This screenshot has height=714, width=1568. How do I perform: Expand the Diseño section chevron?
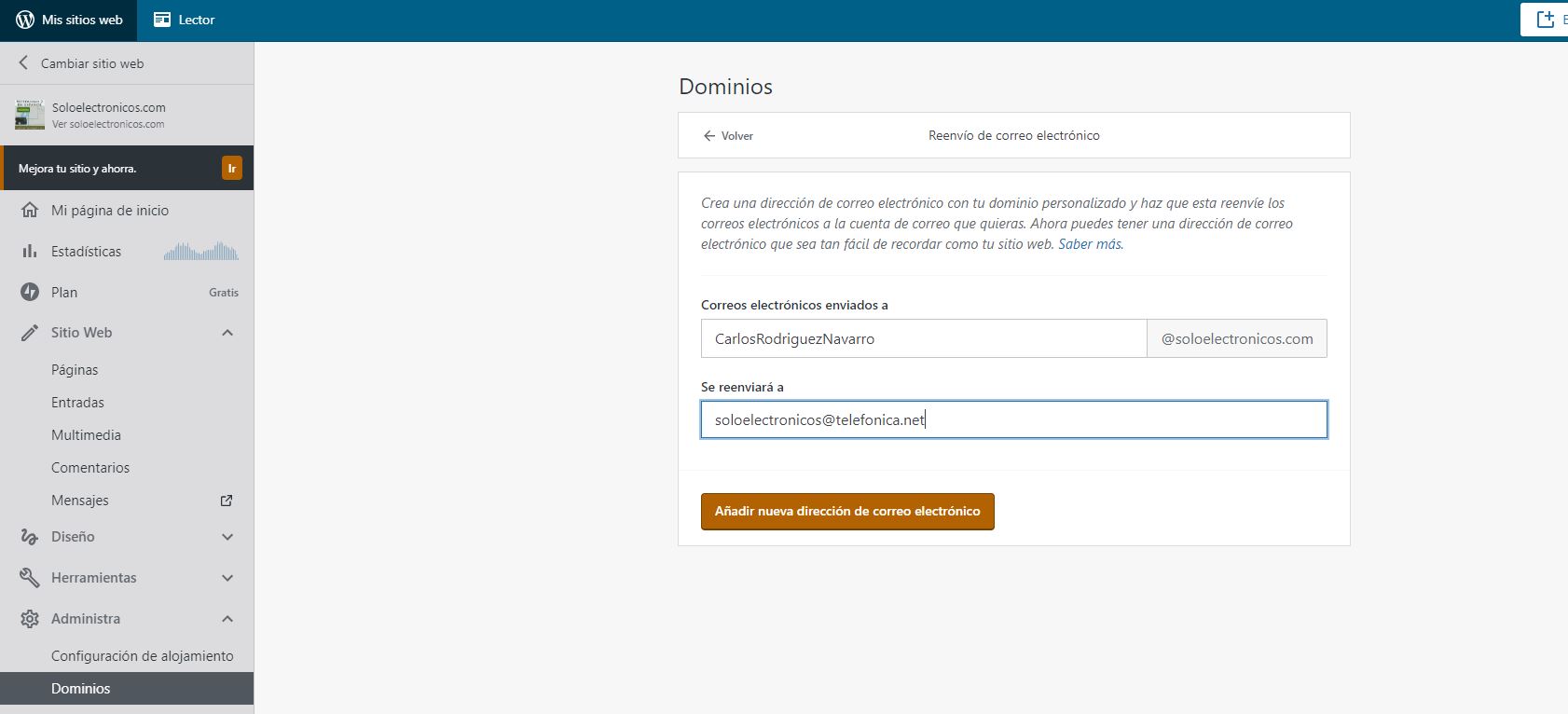point(227,537)
